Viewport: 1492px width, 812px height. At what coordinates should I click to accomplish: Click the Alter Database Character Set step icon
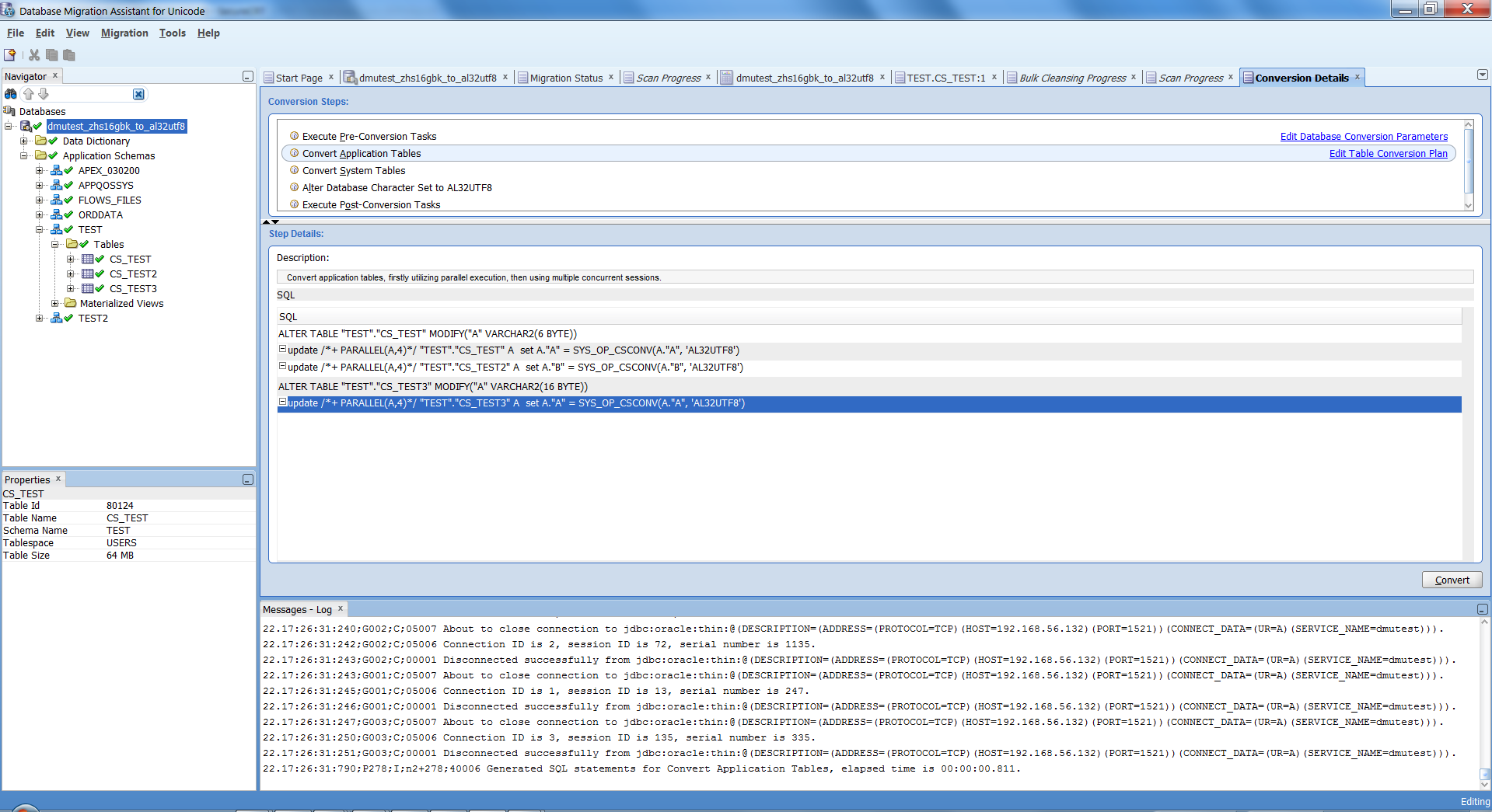[x=295, y=187]
